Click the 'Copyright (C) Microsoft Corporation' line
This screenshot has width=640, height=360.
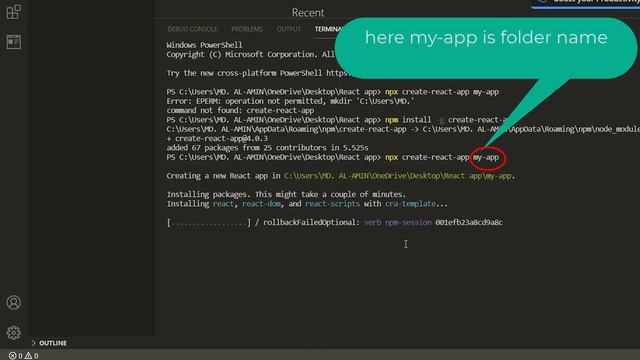tap(251, 54)
